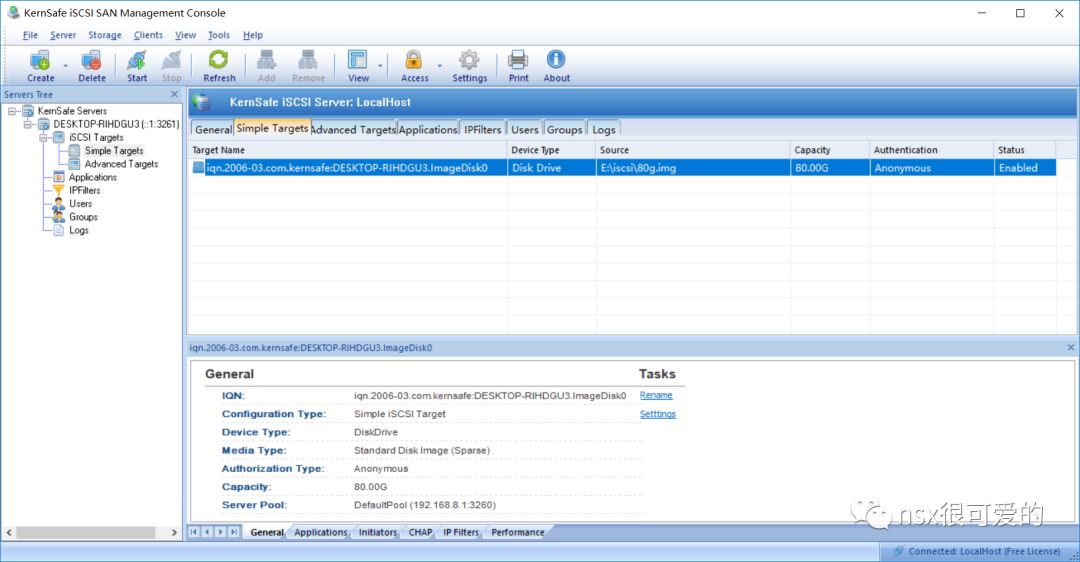Click the scroll right arrow in servers tree
Image resolution: width=1080 pixels, height=562 pixels.
174,532
